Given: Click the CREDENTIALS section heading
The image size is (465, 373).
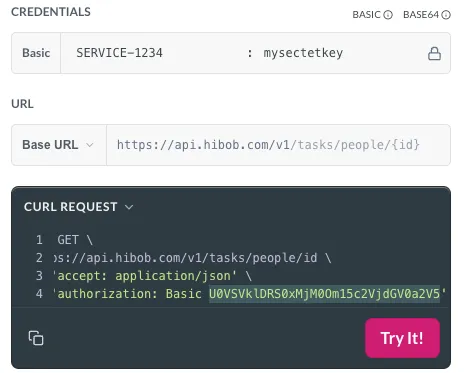Looking at the screenshot, I should (x=51, y=12).
